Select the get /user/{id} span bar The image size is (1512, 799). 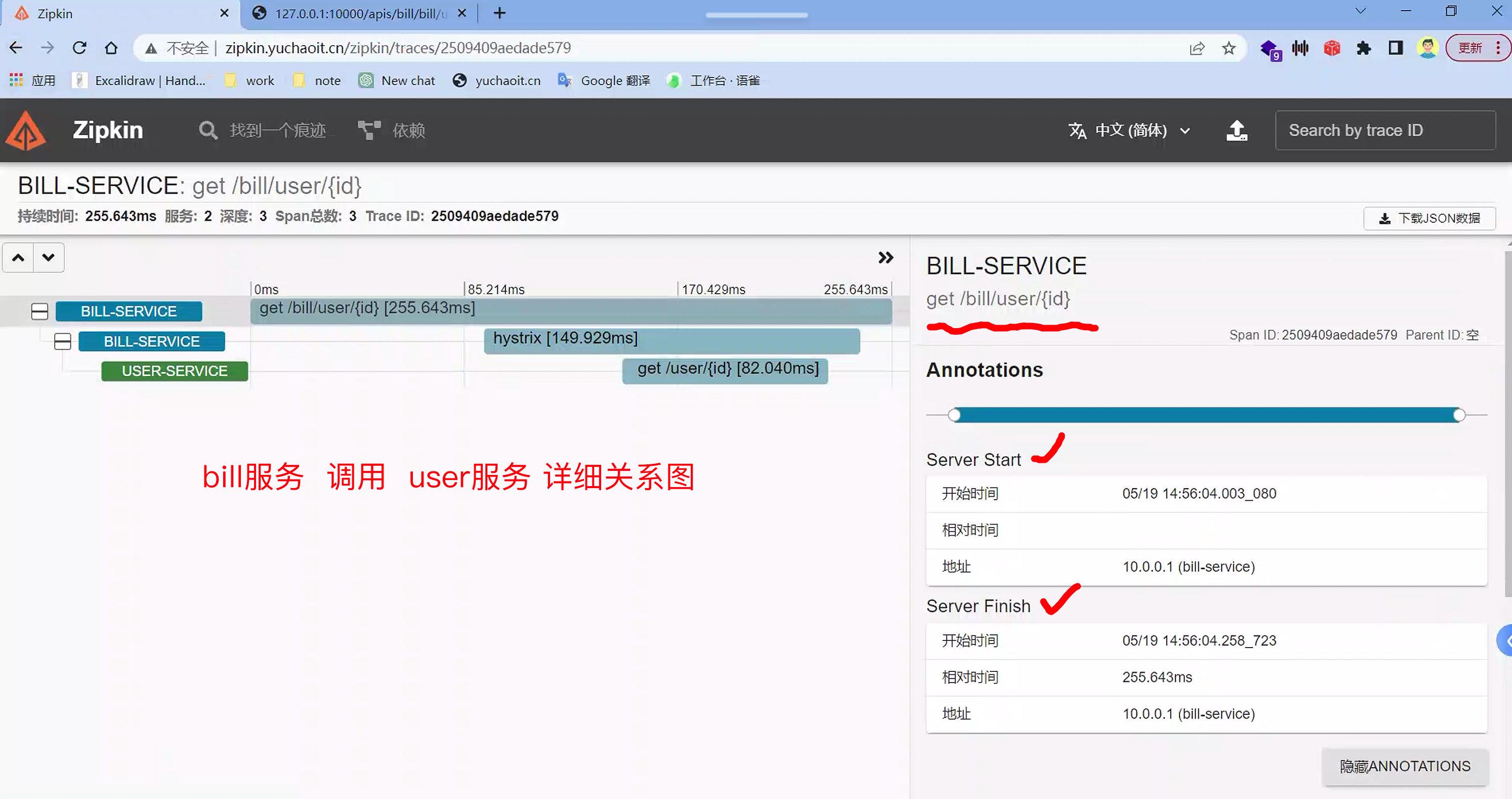click(725, 371)
